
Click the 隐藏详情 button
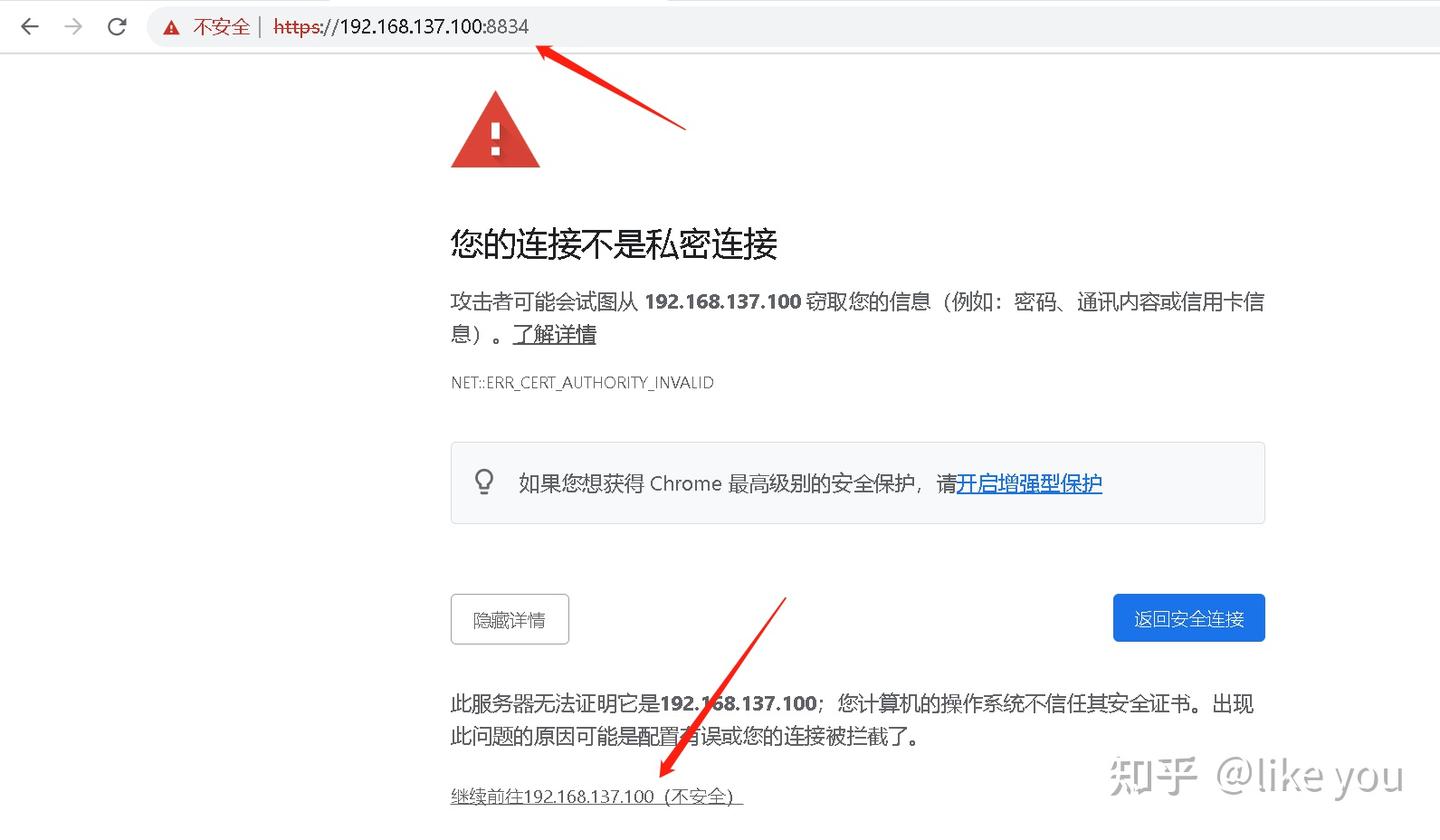[x=510, y=619]
